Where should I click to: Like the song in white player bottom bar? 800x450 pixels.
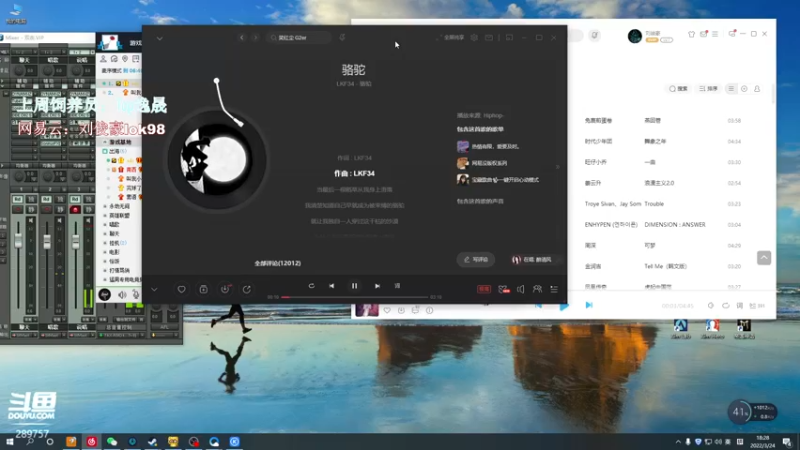coord(387,310)
